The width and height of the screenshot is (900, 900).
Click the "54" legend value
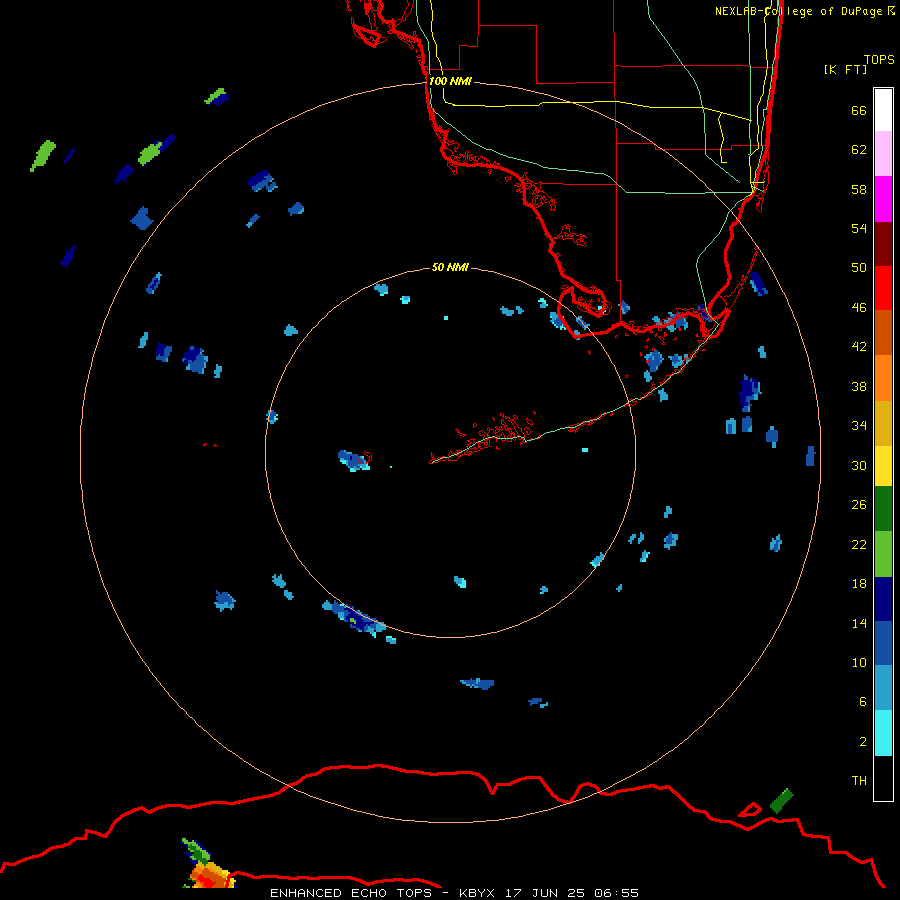point(859,228)
